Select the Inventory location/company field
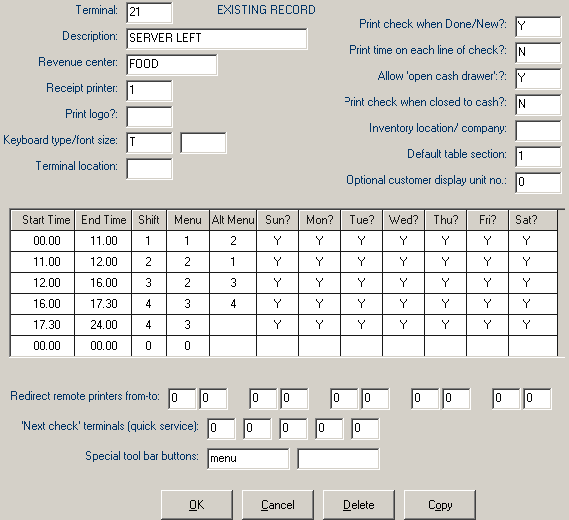The height and width of the screenshot is (520, 569). coord(538,131)
